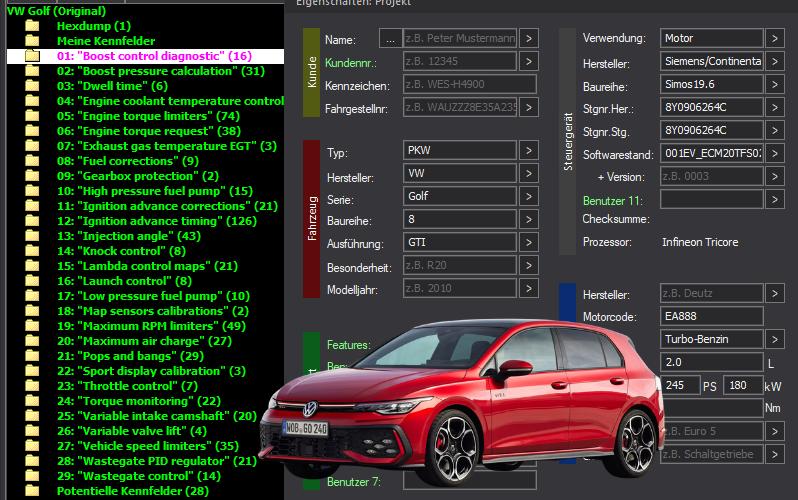This screenshot has height=500, width=798.
Task: Select the VW Golf (Original) root node
Action: tap(56, 11)
